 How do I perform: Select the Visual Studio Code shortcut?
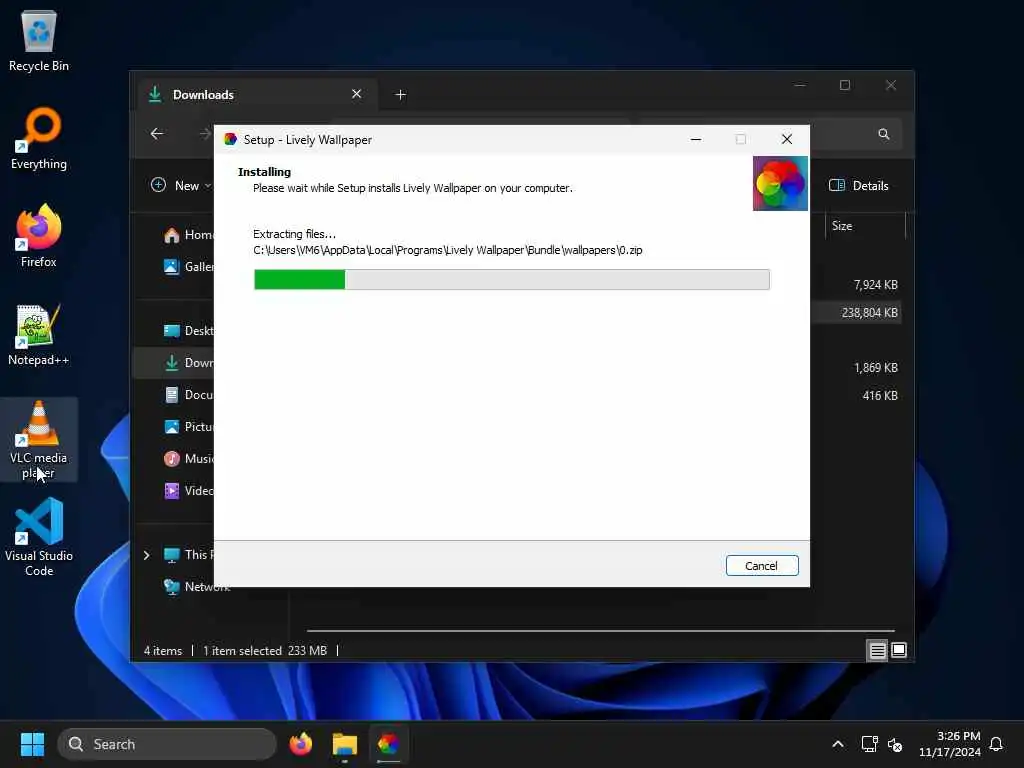pyautogui.click(x=39, y=537)
